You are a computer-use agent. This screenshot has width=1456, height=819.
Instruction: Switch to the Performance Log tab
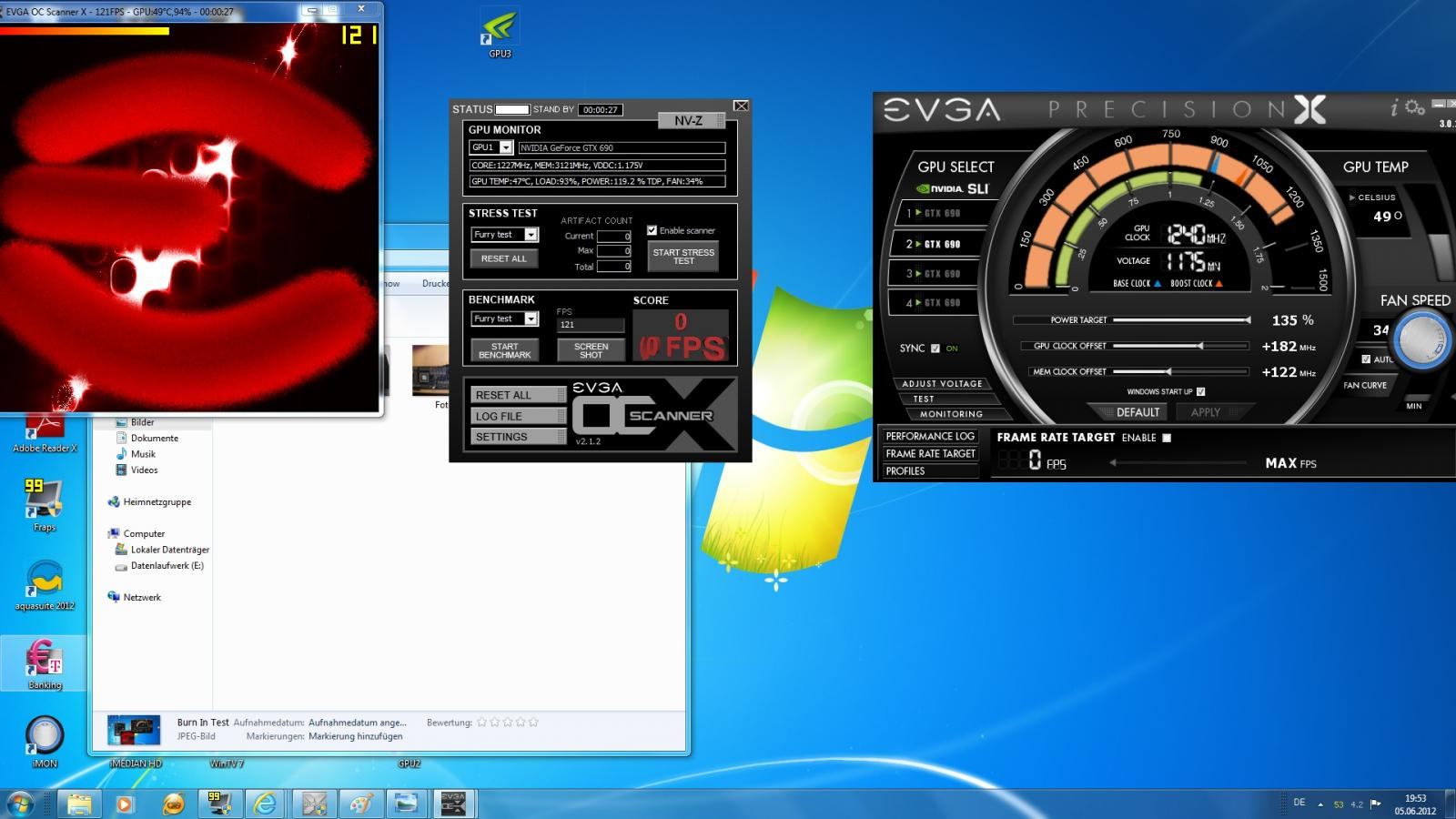coord(930,437)
